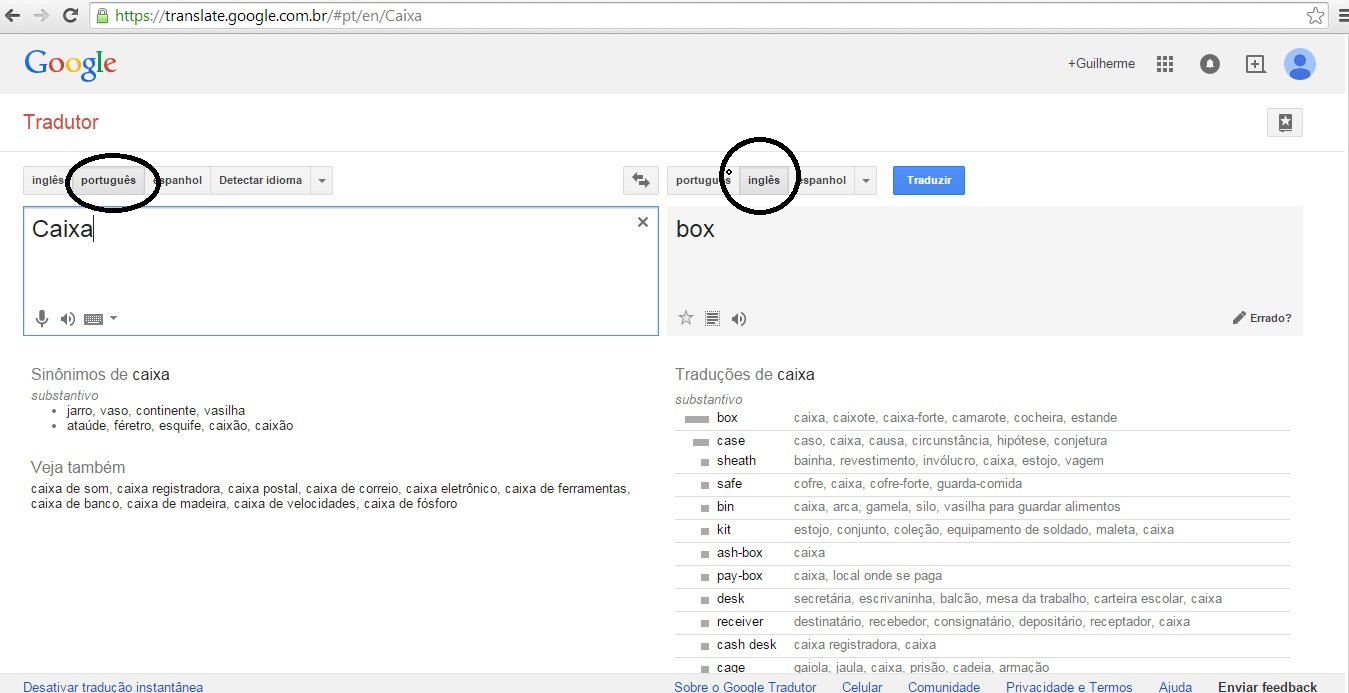Click the bin translation entry
This screenshot has height=693, width=1349.
pos(725,507)
